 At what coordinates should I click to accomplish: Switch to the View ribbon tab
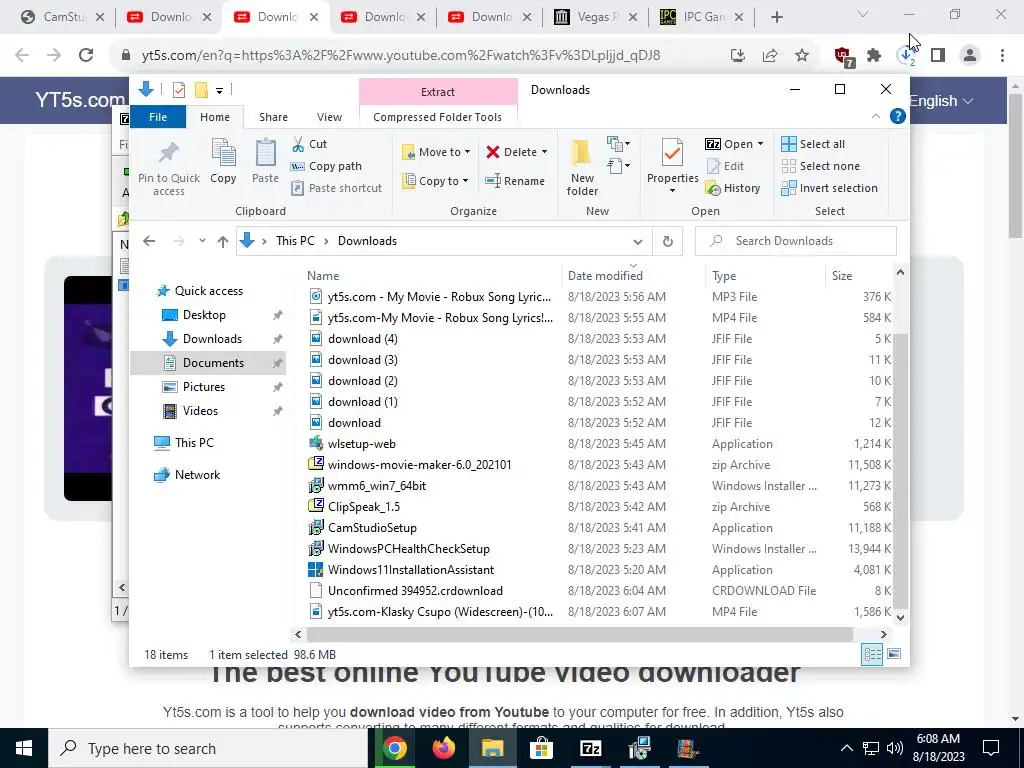[x=329, y=117]
